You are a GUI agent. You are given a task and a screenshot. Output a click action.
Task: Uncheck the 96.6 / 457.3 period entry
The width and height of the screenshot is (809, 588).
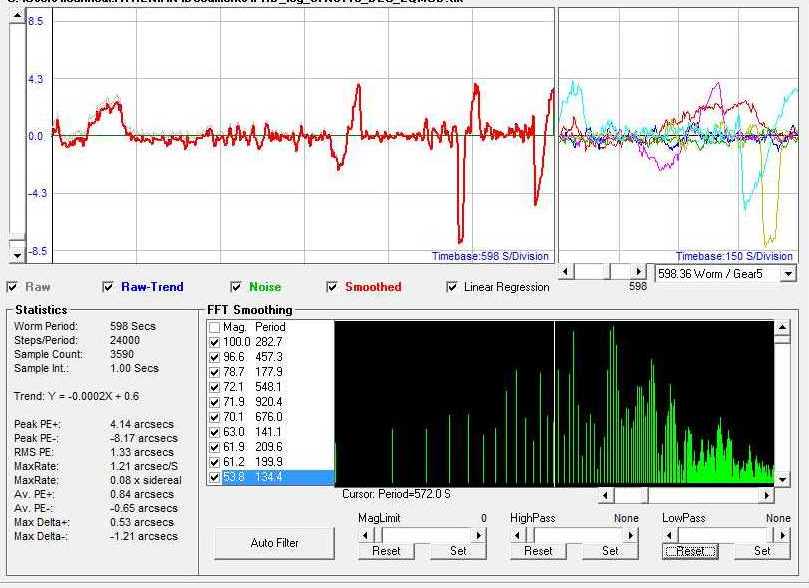pos(215,357)
